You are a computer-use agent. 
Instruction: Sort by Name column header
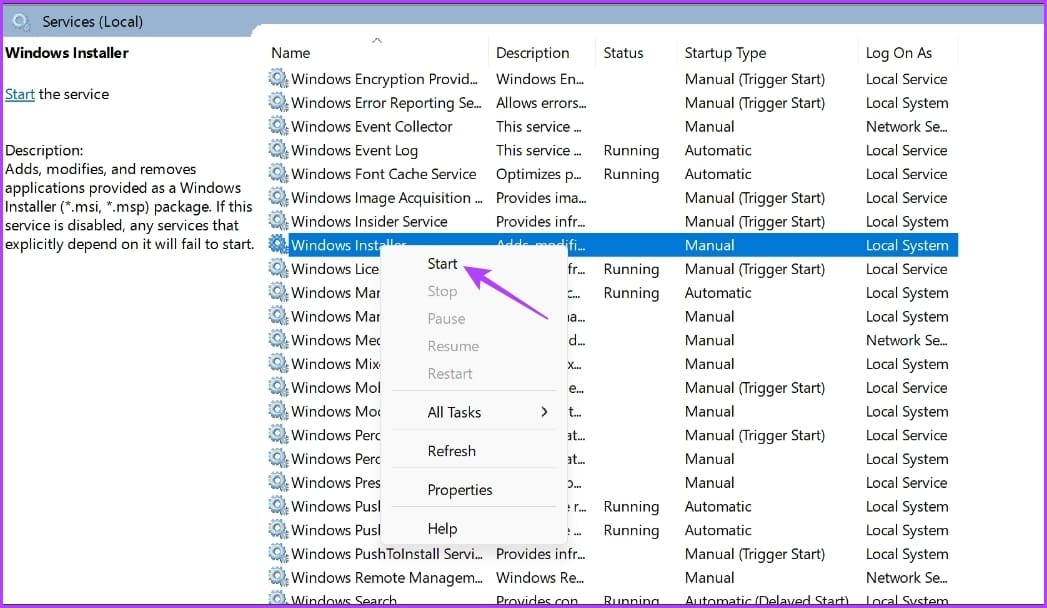point(290,53)
